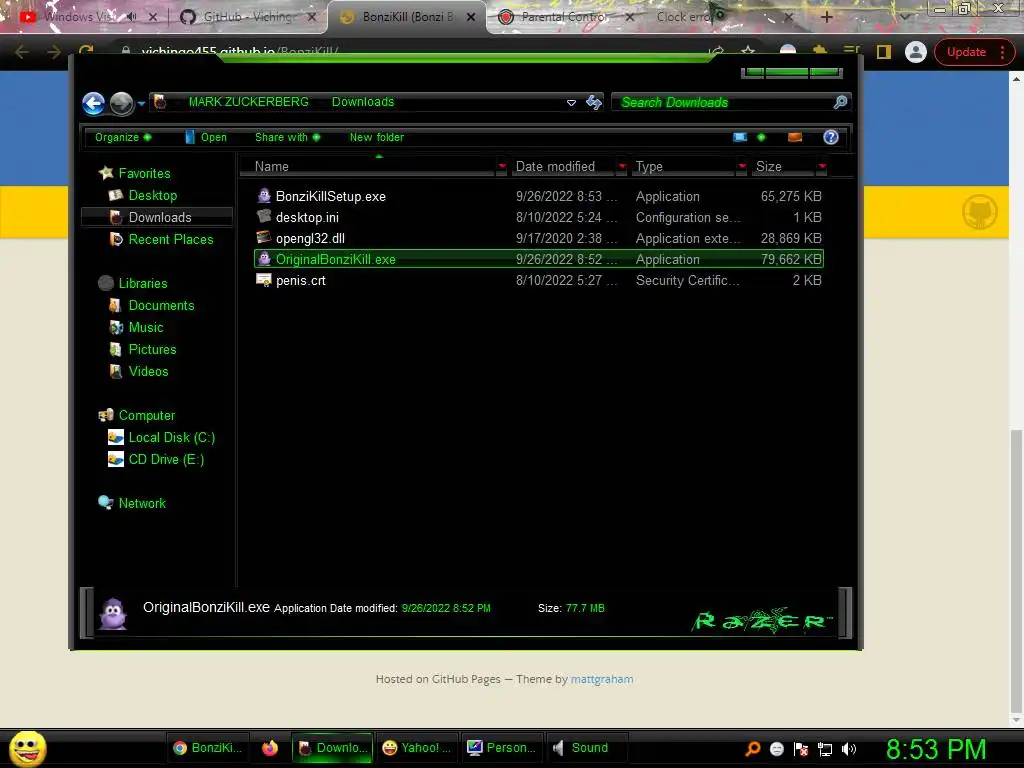Open the Share with menu

tap(287, 137)
